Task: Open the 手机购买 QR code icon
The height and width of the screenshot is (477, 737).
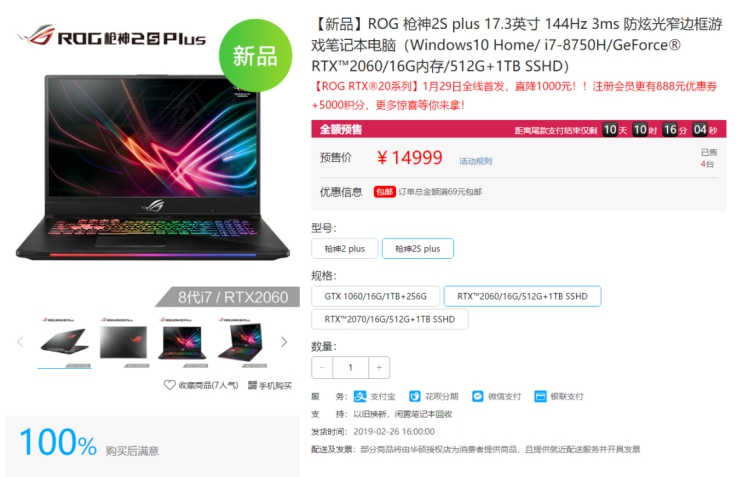Action: (x=252, y=385)
